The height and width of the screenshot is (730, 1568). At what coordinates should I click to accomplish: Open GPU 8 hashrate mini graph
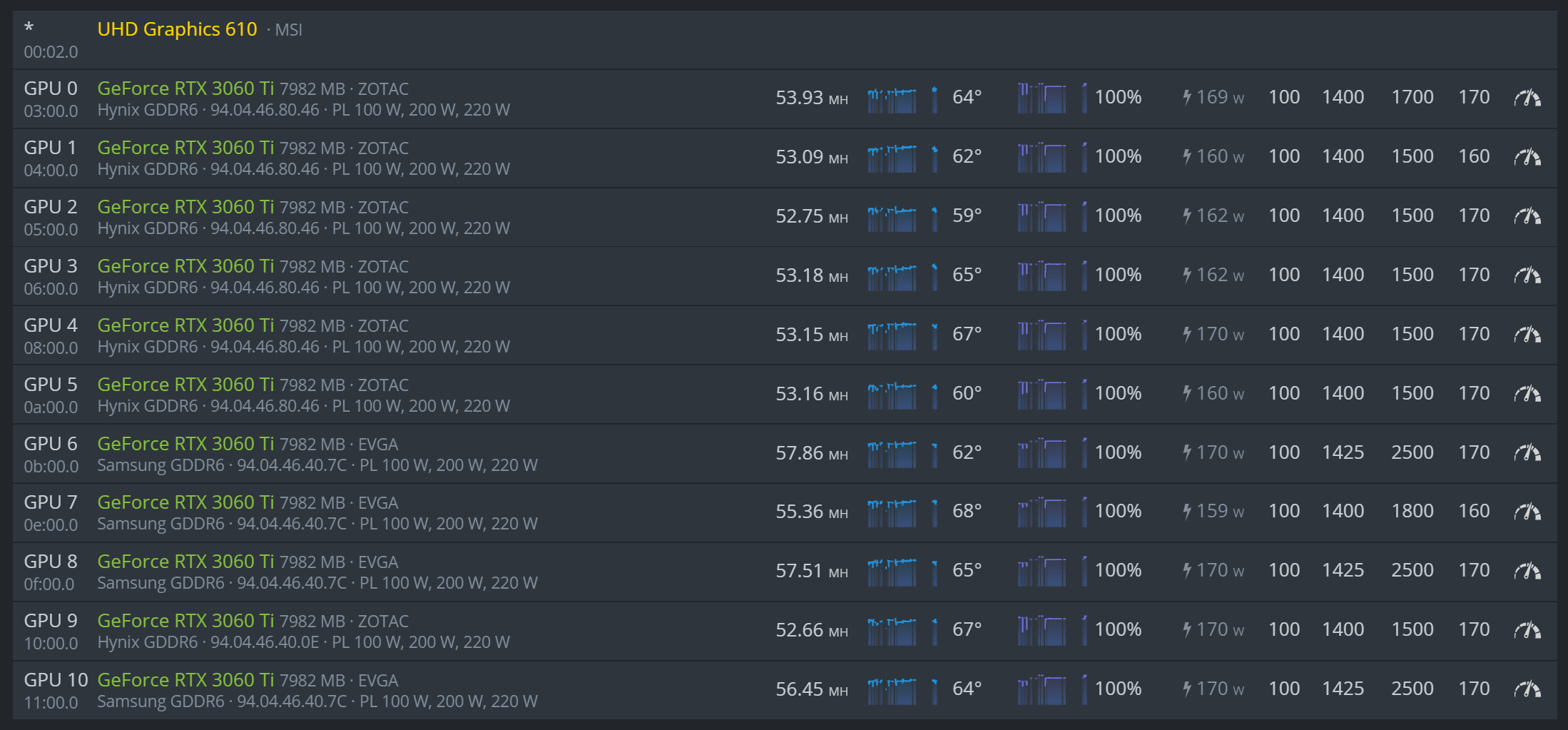click(x=892, y=572)
